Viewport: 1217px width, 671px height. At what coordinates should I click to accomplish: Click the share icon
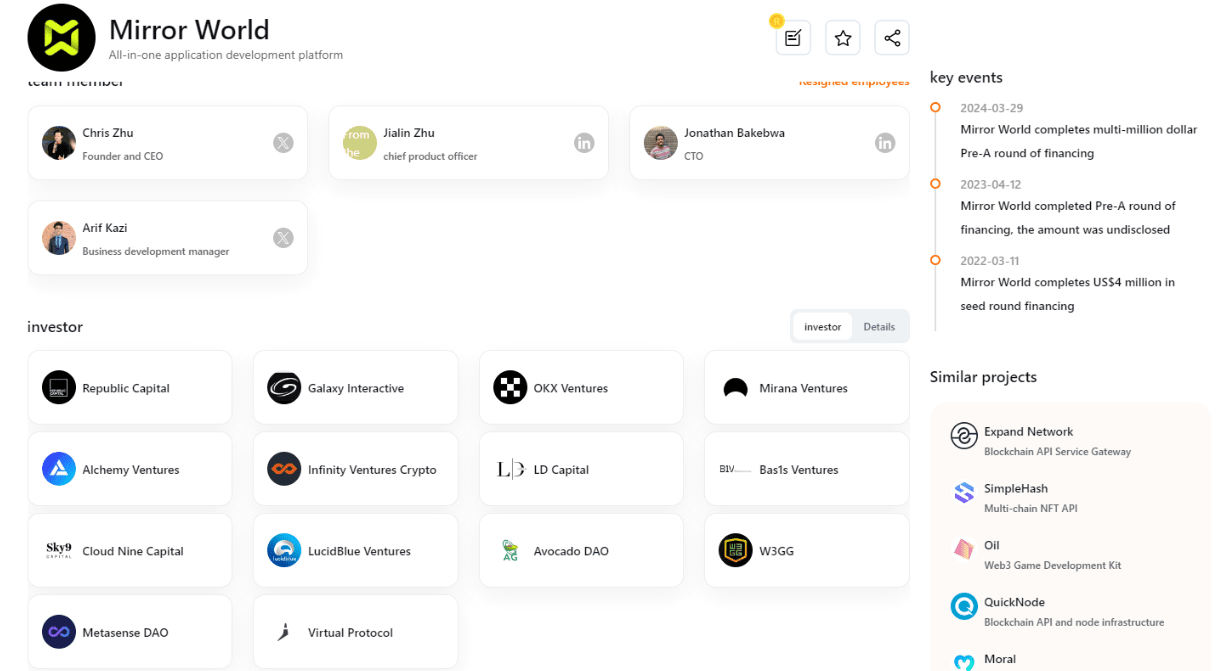(x=892, y=38)
